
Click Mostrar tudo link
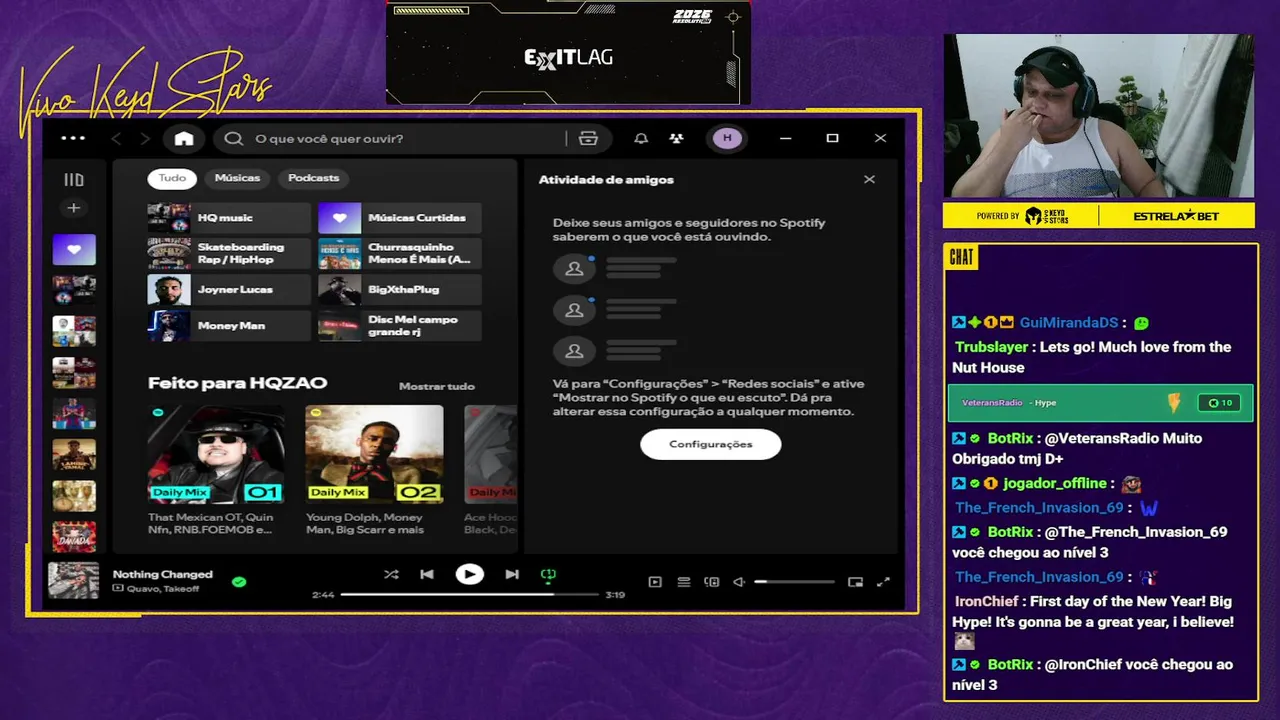click(x=437, y=386)
